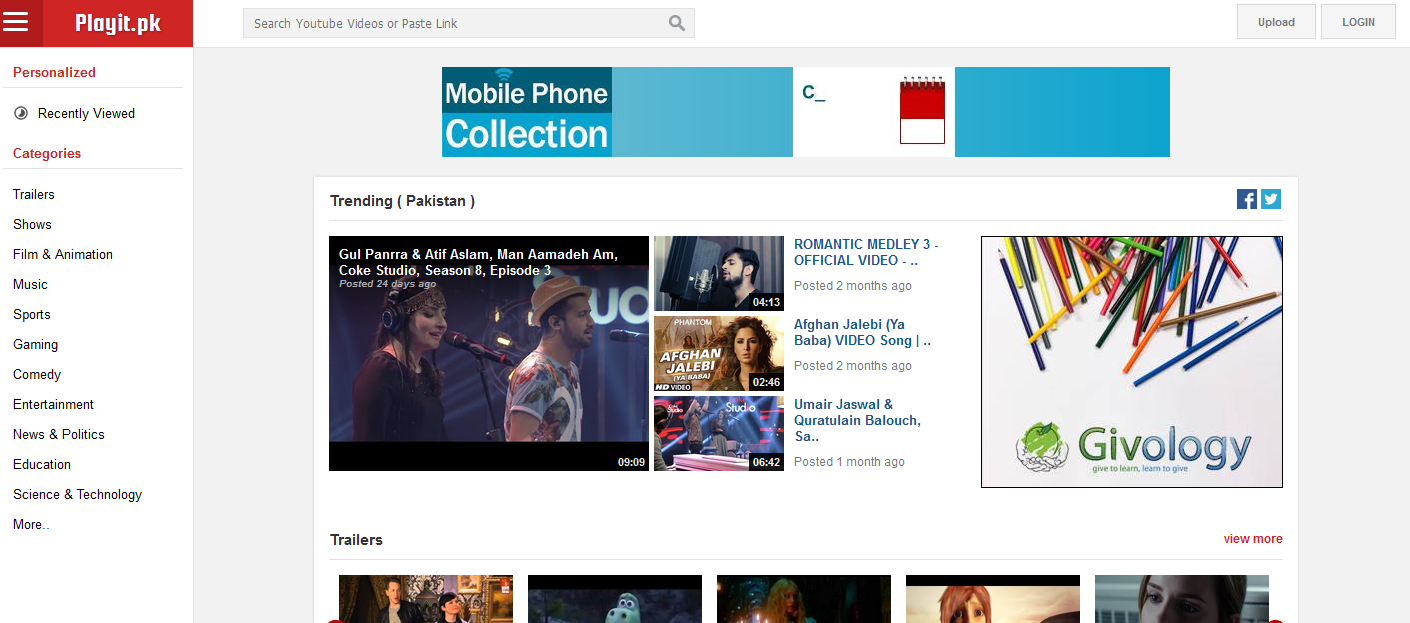Share trending on Facebook icon
This screenshot has height=623, width=1410.
coord(1247,199)
